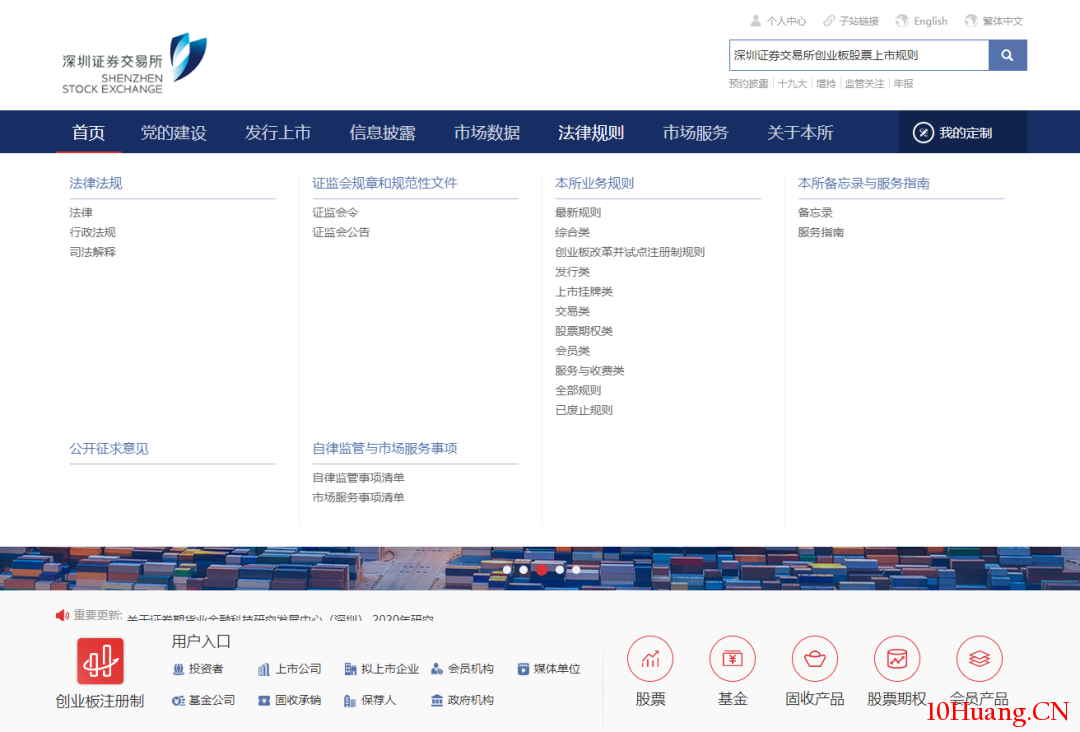
Task: Select the last carousel dot
Action: (x=575, y=569)
